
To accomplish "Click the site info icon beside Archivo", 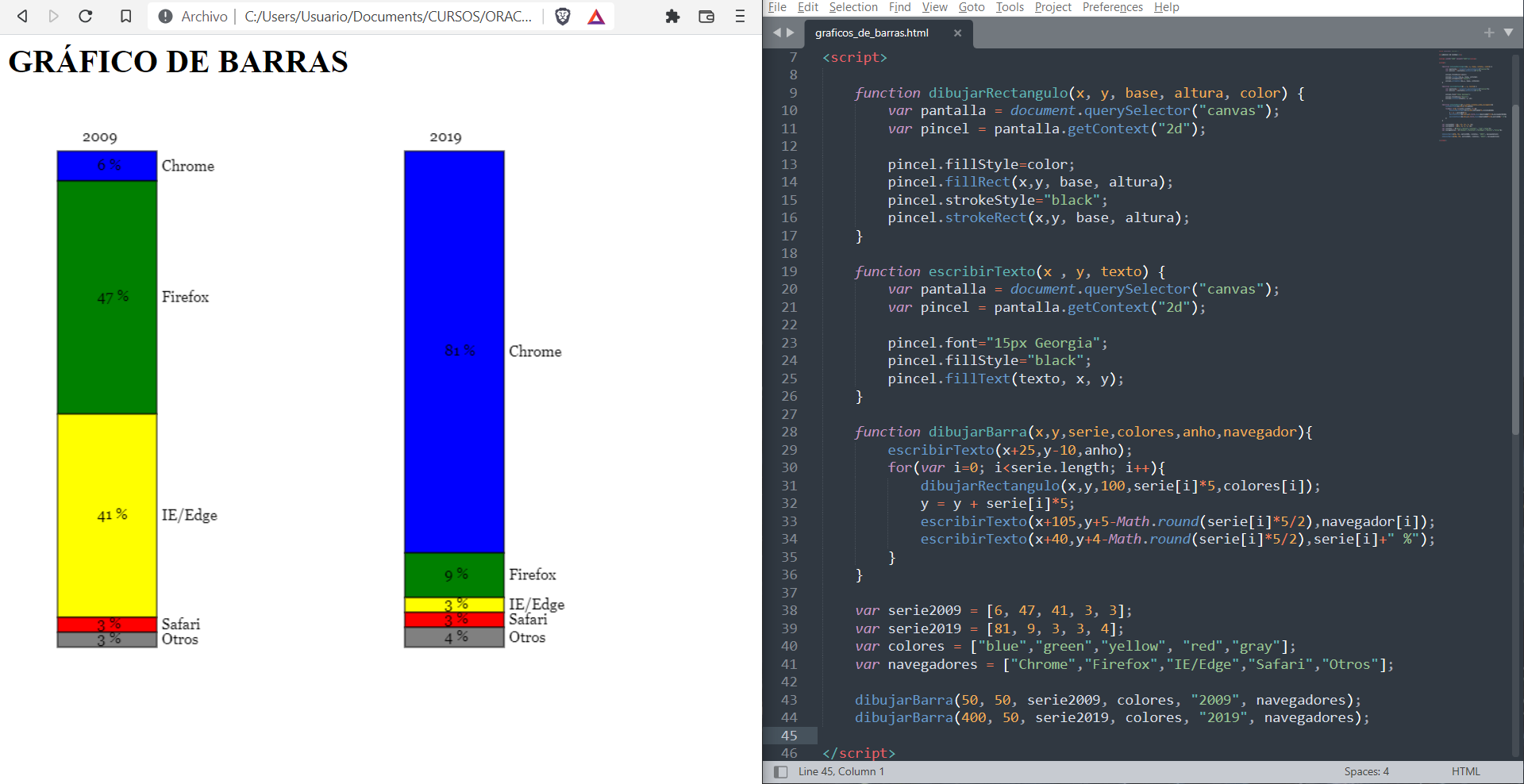I will pyautogui.click(x=165, y=16).
